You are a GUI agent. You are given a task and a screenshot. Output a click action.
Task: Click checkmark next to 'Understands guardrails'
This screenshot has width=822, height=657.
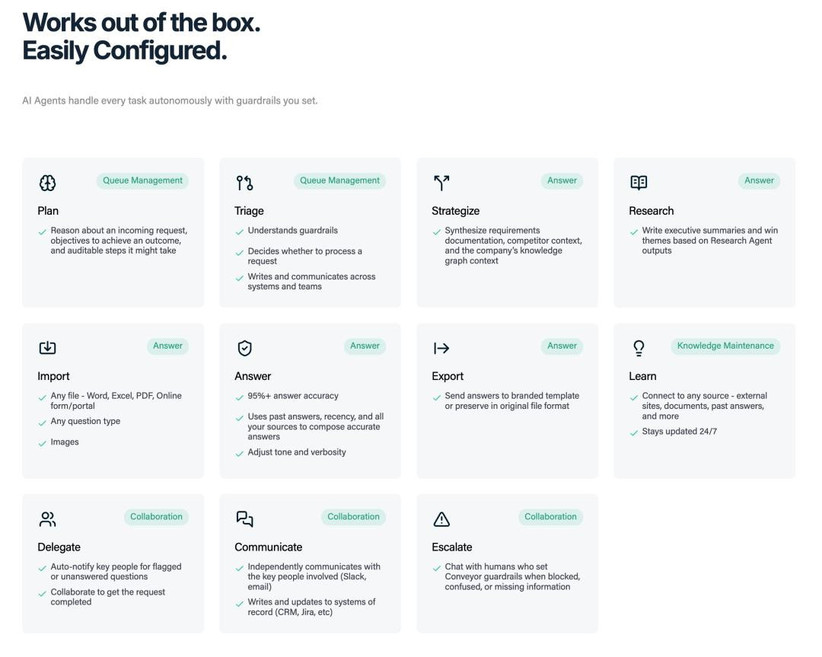coord(239,232)
